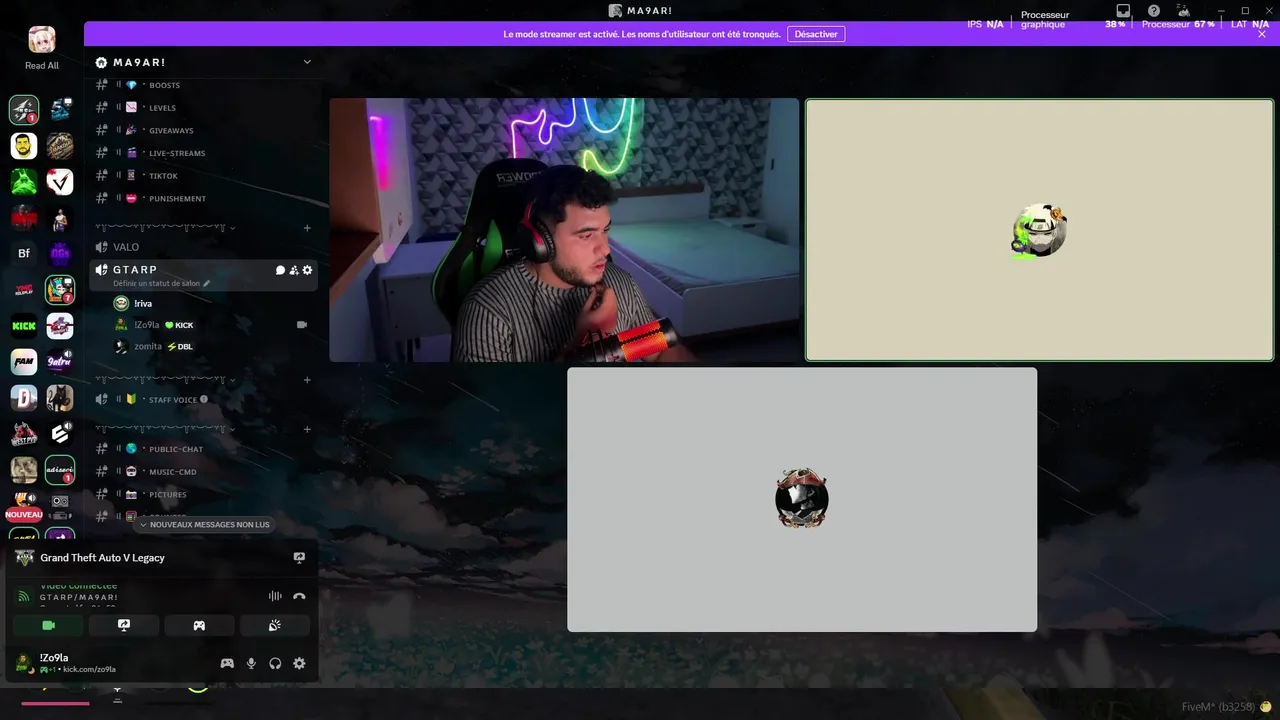
Task: Open LEVELS channel
Action: pyautogui.click(x=204, y=108)
